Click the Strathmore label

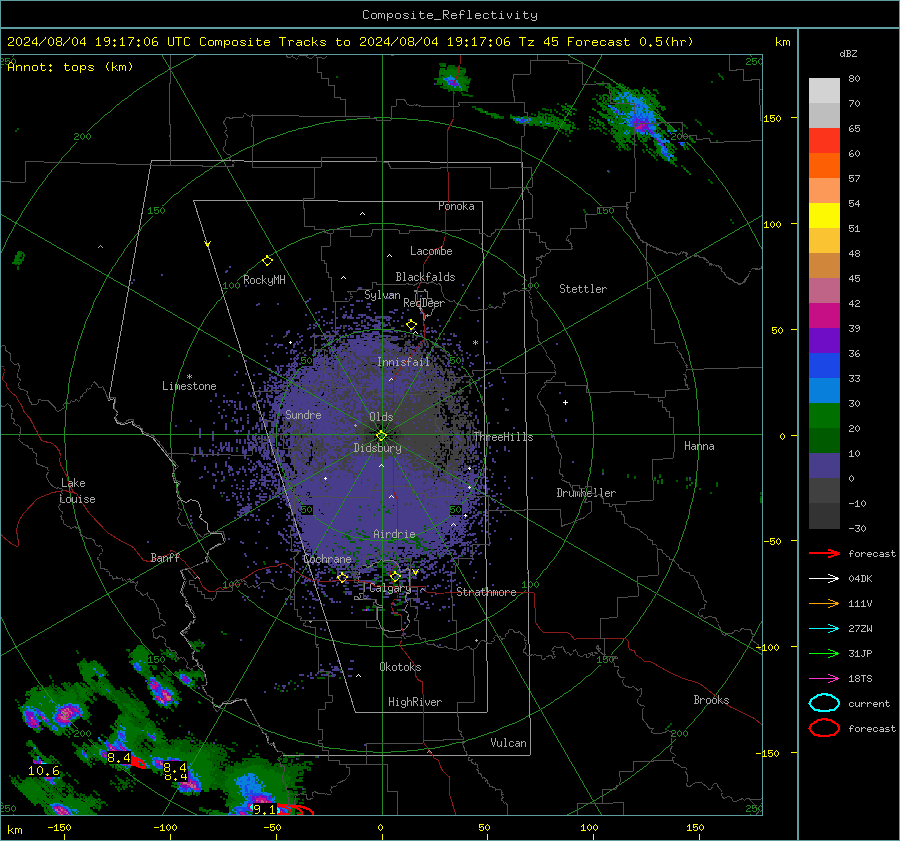[487, 592]
